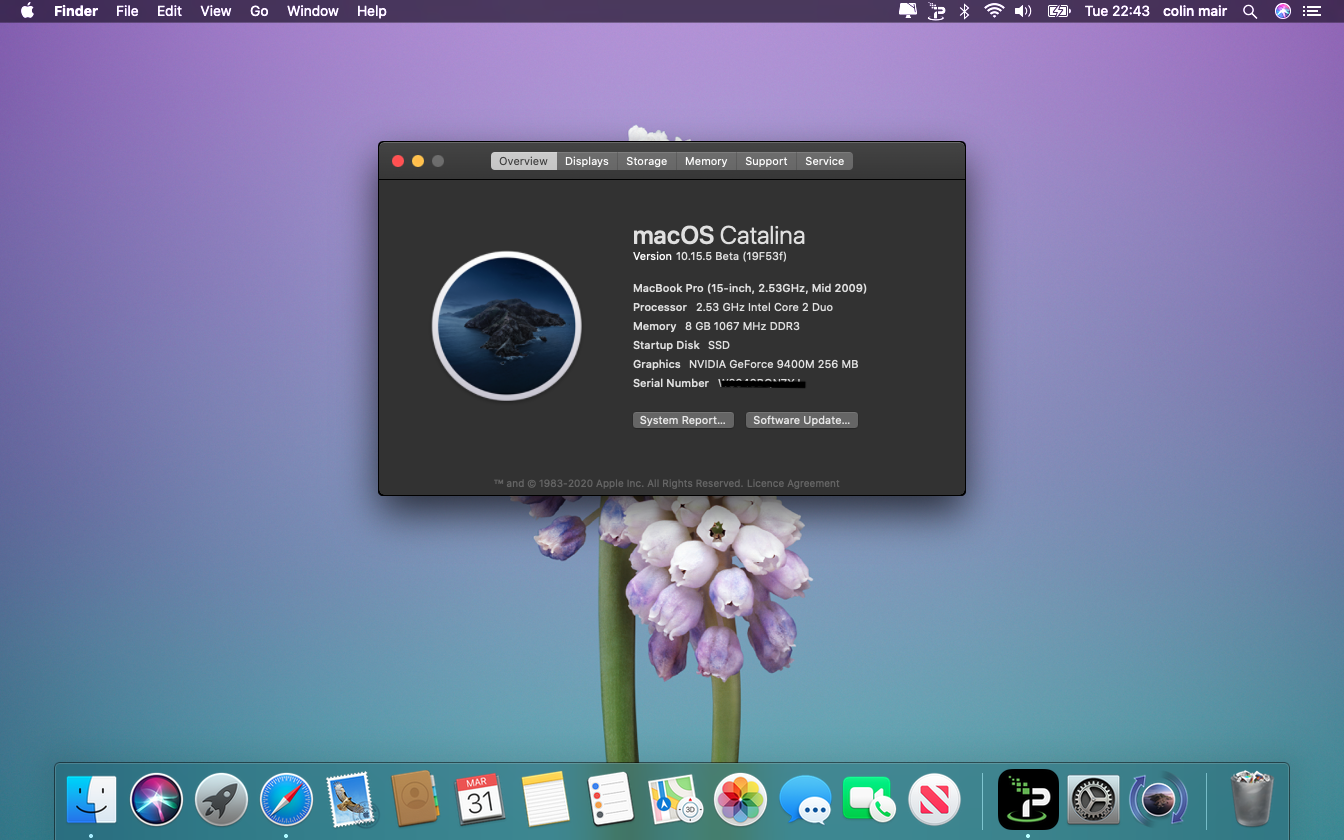Open Spotlight search magnifier
1344x840 pixels.
click(1250, 11)
